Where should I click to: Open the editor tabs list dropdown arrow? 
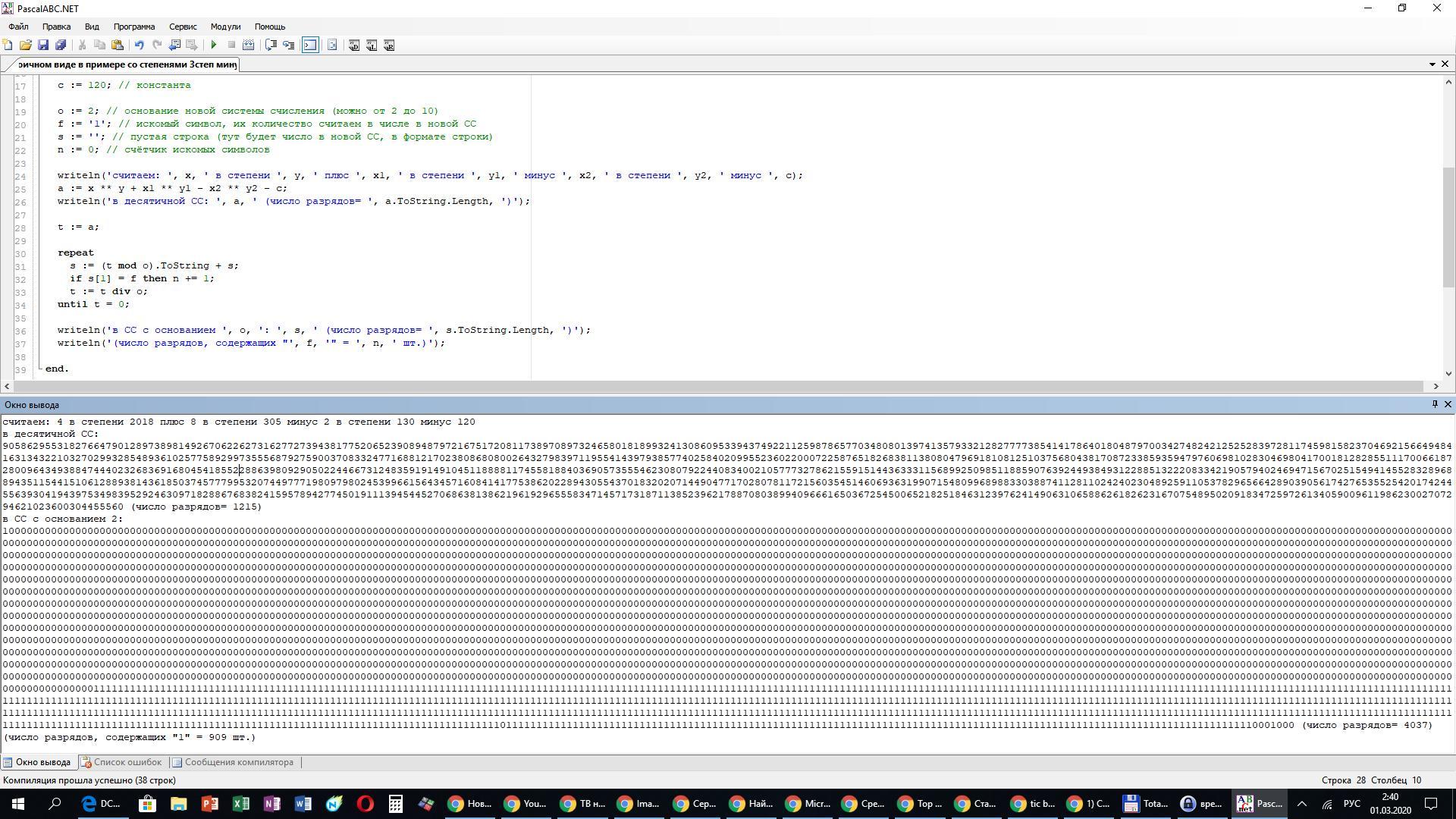[1432, 64]
